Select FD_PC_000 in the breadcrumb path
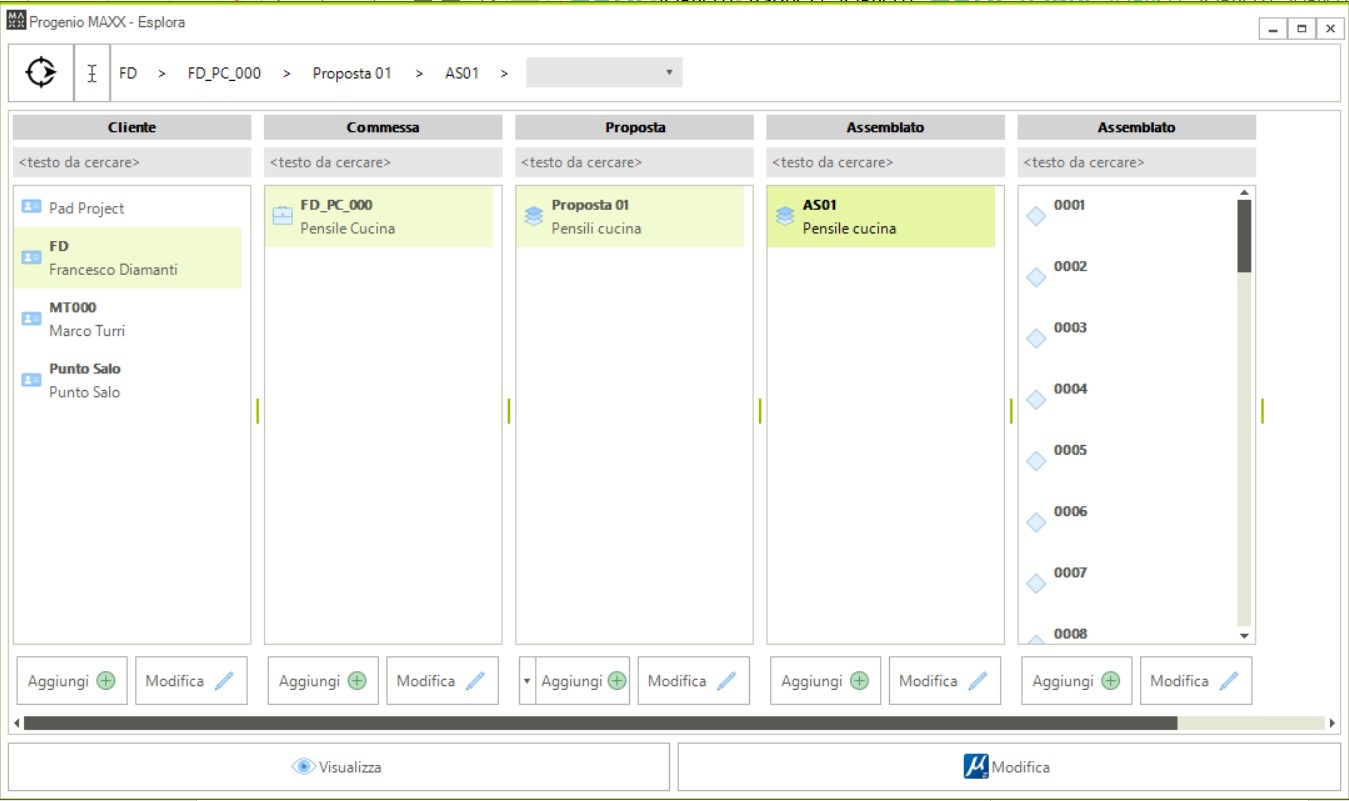 coord(224,73)
